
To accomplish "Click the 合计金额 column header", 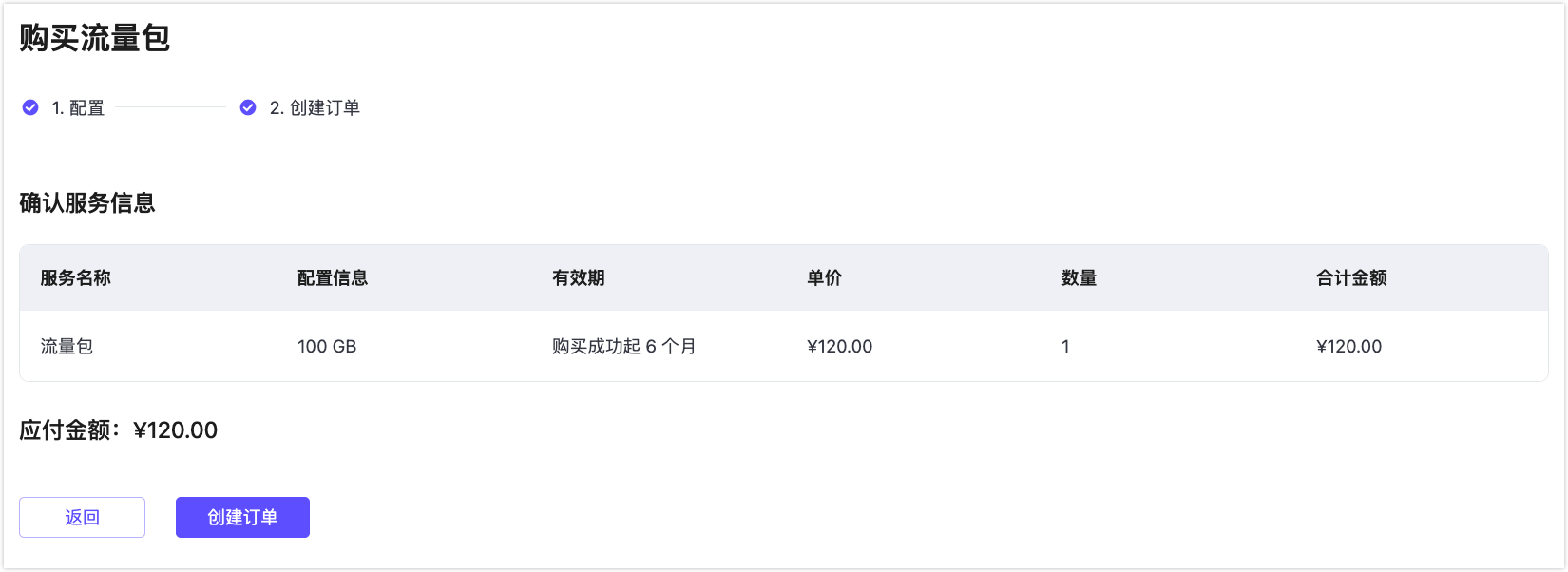I will [1351, 278].
